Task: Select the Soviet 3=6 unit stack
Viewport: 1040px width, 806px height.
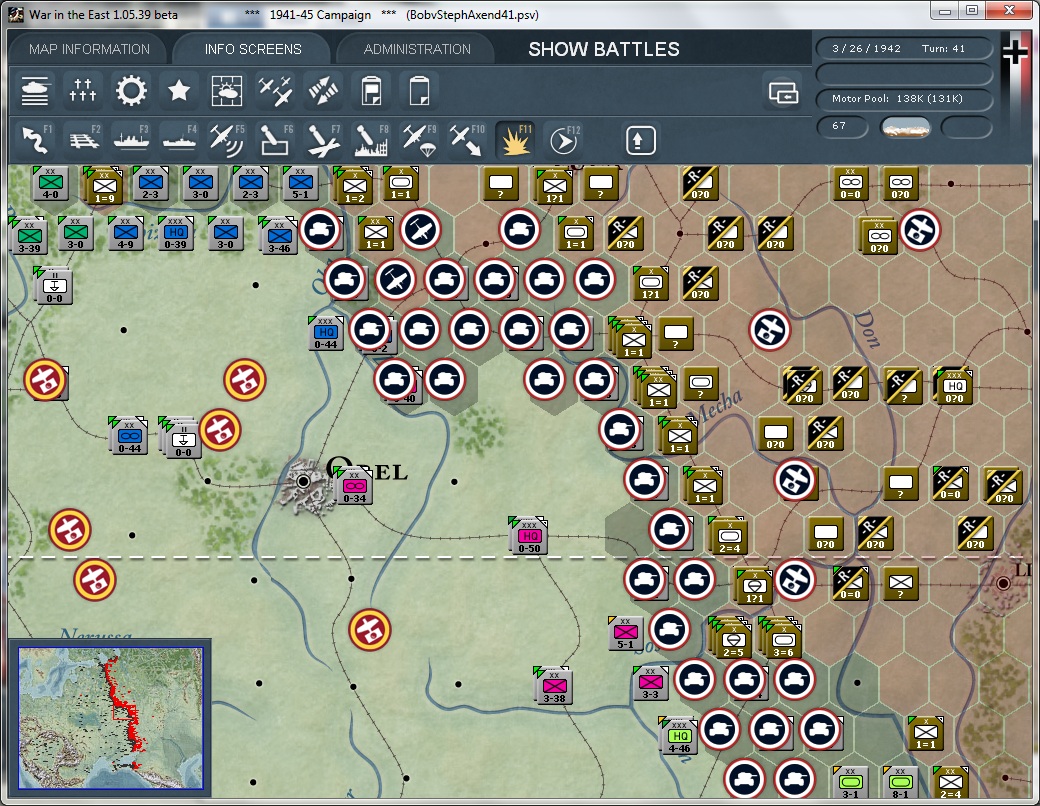Action: [x=783, y=640]
